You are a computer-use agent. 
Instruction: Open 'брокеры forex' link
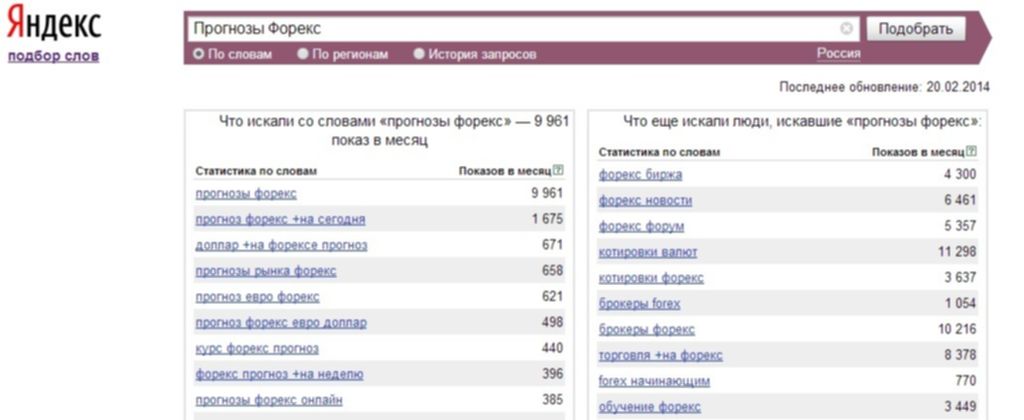(639, 304)
